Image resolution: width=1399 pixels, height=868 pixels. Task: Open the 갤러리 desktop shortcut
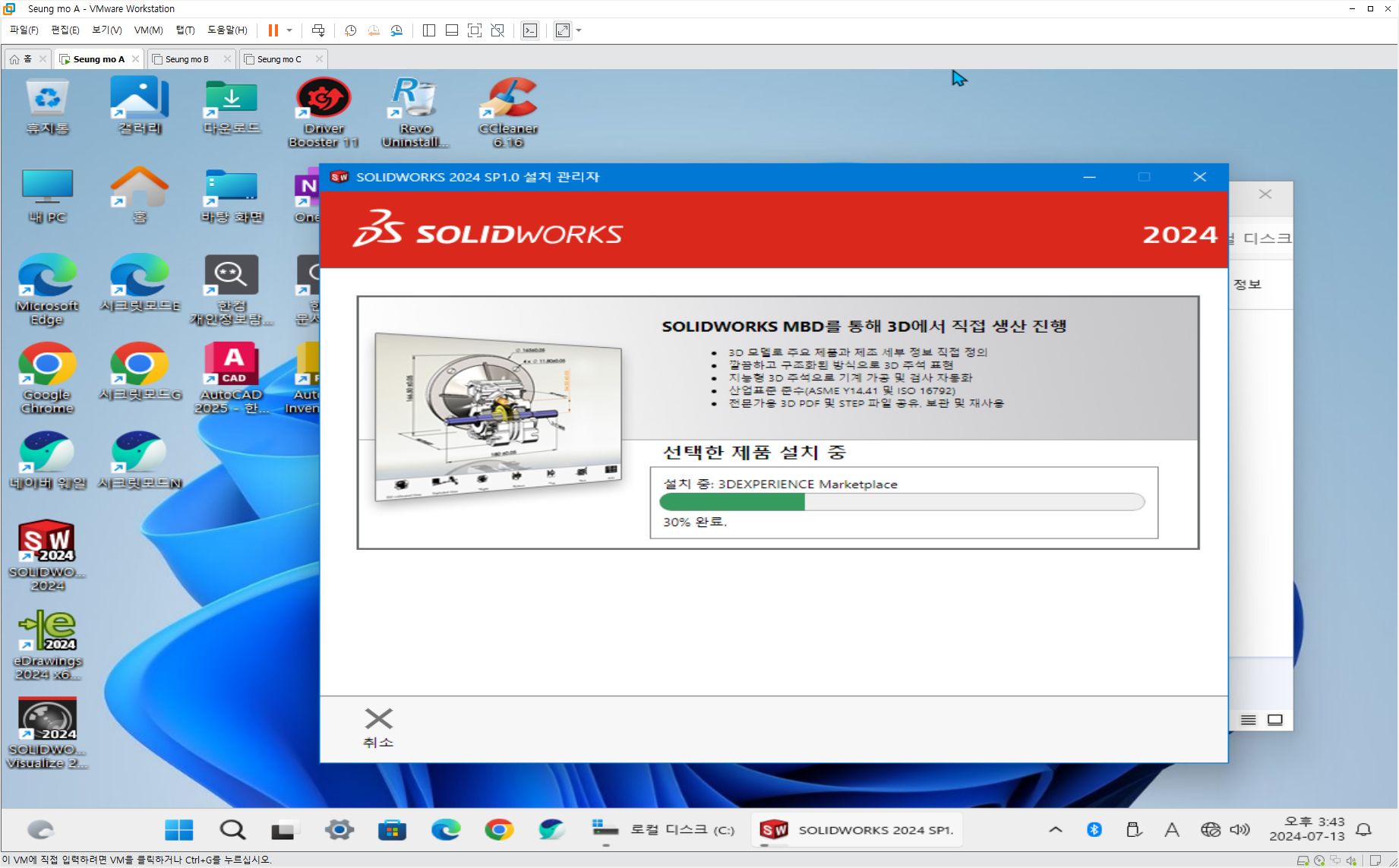[140, 107]
